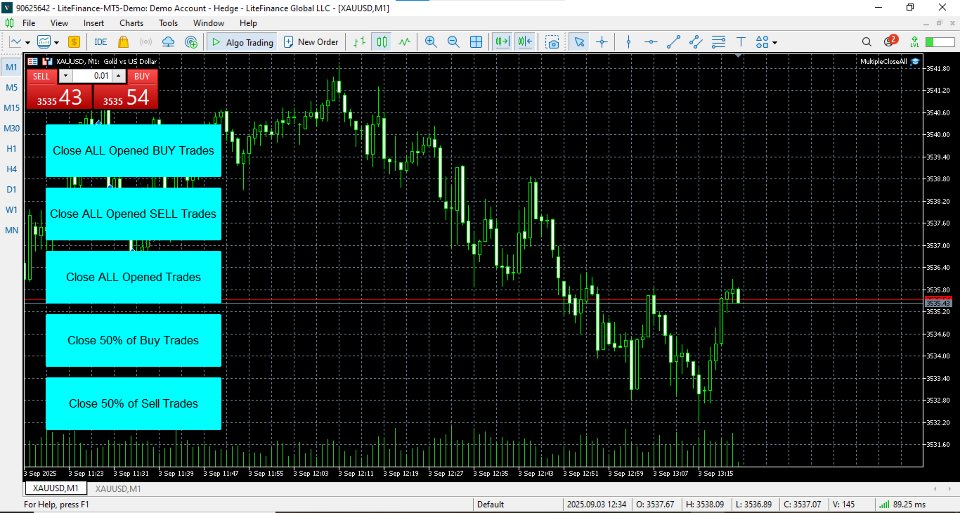The image size is (960, 513).
Task: Toggle Algo Trading on or off
Action: 242,42
